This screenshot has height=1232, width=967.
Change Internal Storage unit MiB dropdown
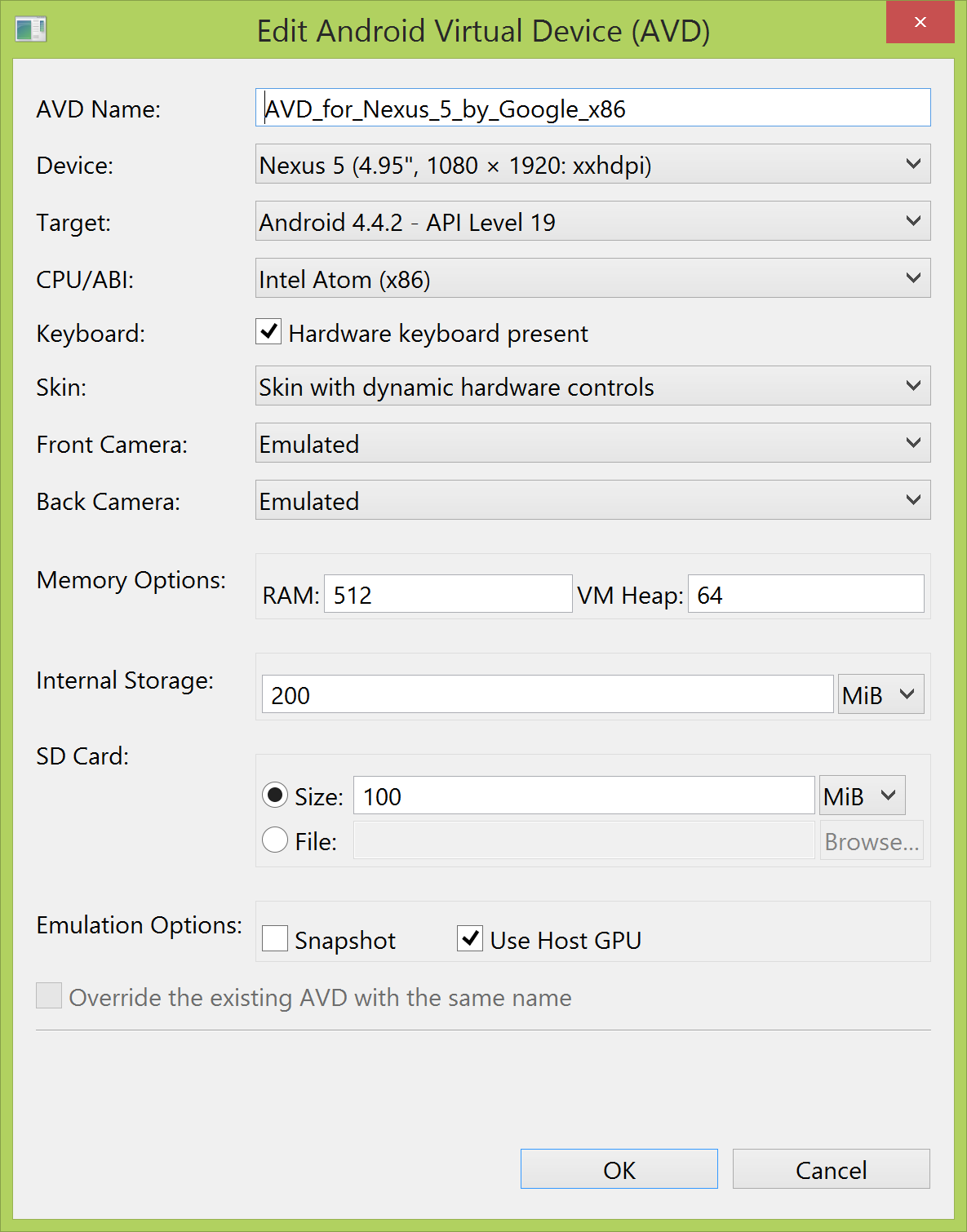(881, 695)
